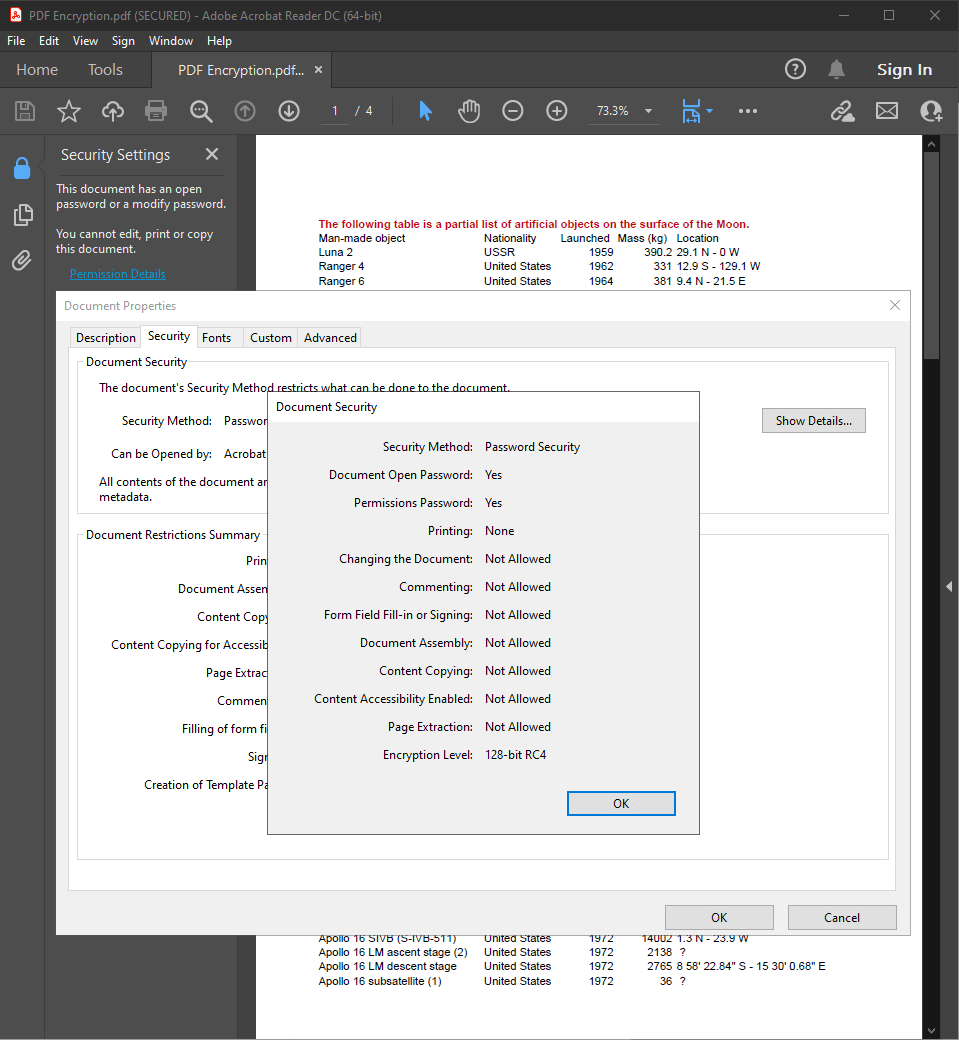
Task: Click the zoom out minus icon
Action: click(513, 111)
